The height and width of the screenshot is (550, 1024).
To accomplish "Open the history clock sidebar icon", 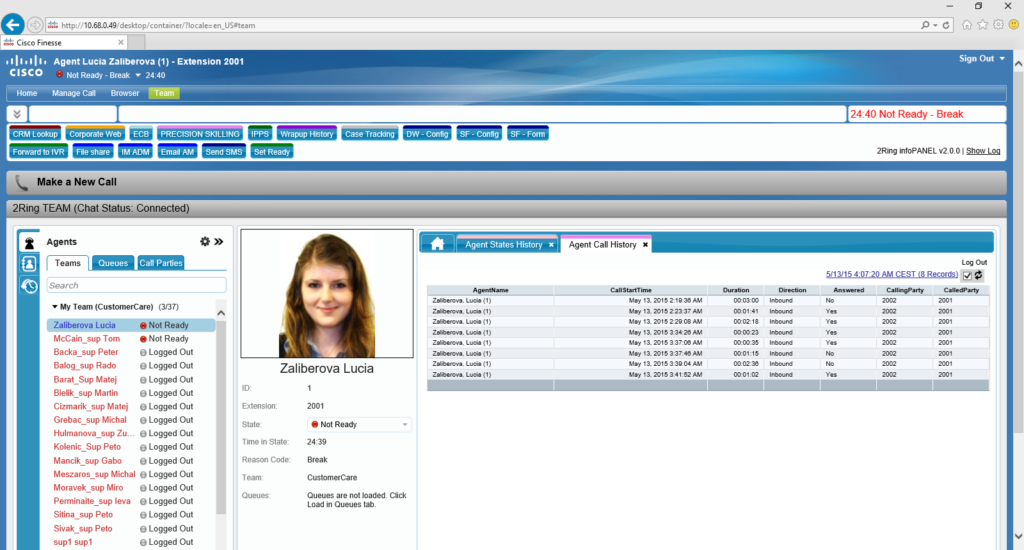I will pyautogui.click(x=29, y=285).
